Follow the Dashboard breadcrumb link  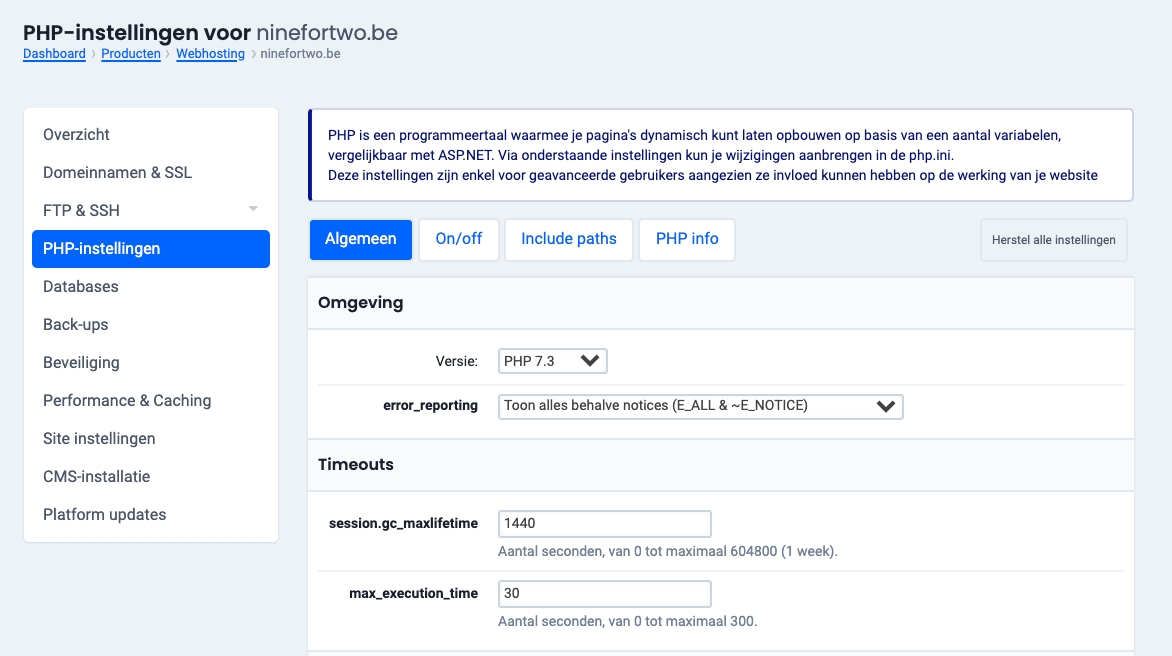[54, 54]
